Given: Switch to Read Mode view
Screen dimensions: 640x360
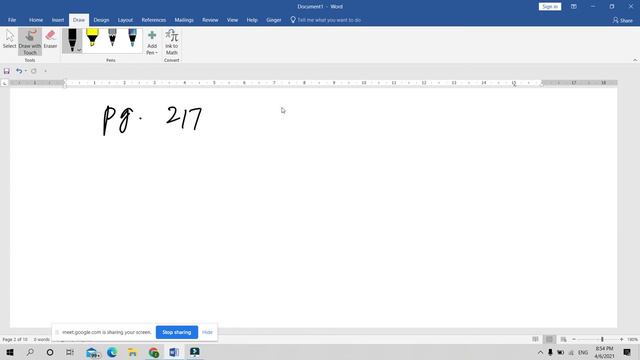Looking at the screenshot, I should click(535, 339).
